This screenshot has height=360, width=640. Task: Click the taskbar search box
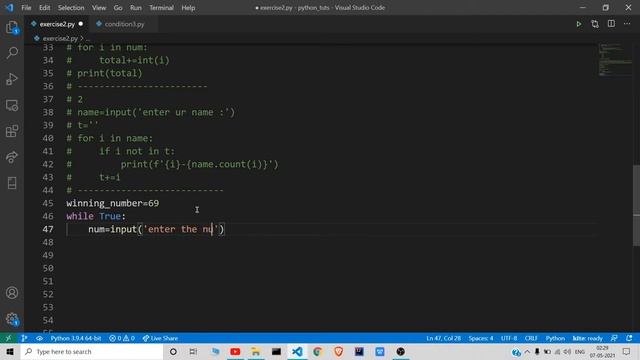pos(92,351)
